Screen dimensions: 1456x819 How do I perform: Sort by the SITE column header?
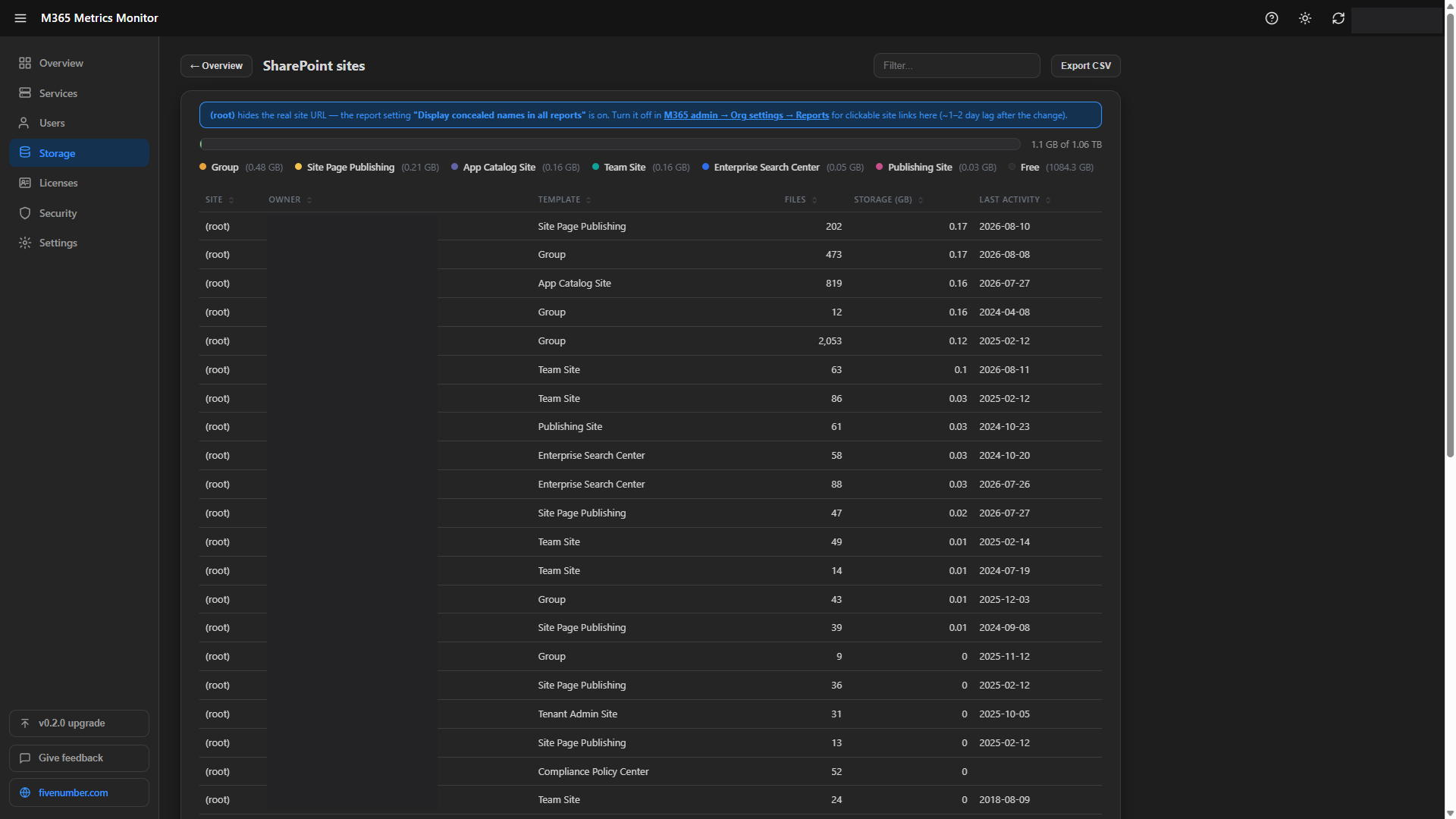click(x=219, y=199)
